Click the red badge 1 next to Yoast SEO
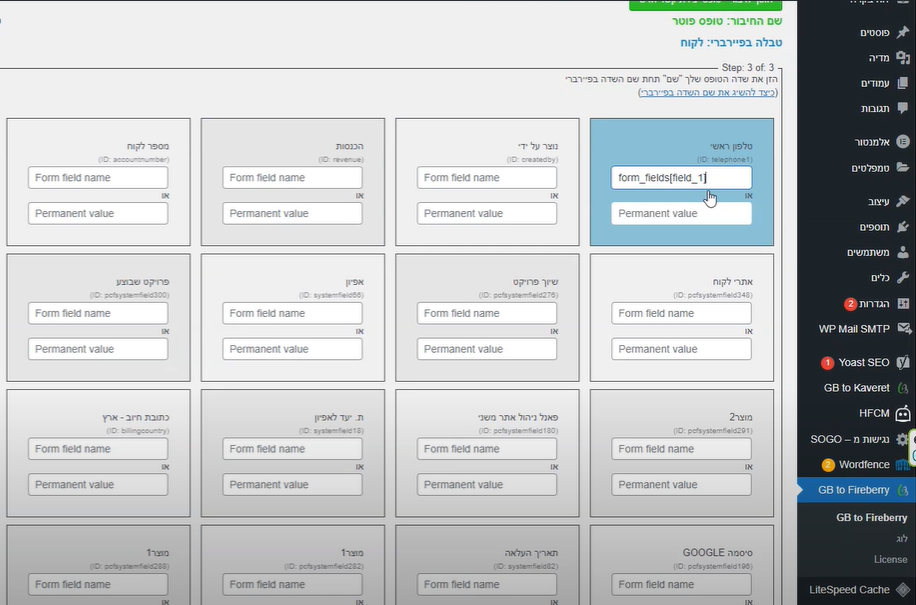The width and height of the screenshot is (916, 605). (827, 363)
